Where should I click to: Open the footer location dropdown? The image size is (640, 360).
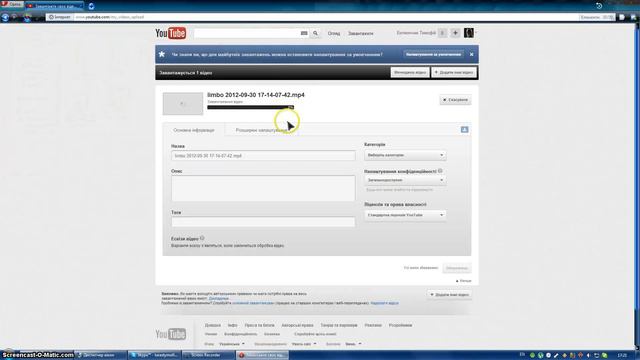pyautogui.click(x=304, y=344)
